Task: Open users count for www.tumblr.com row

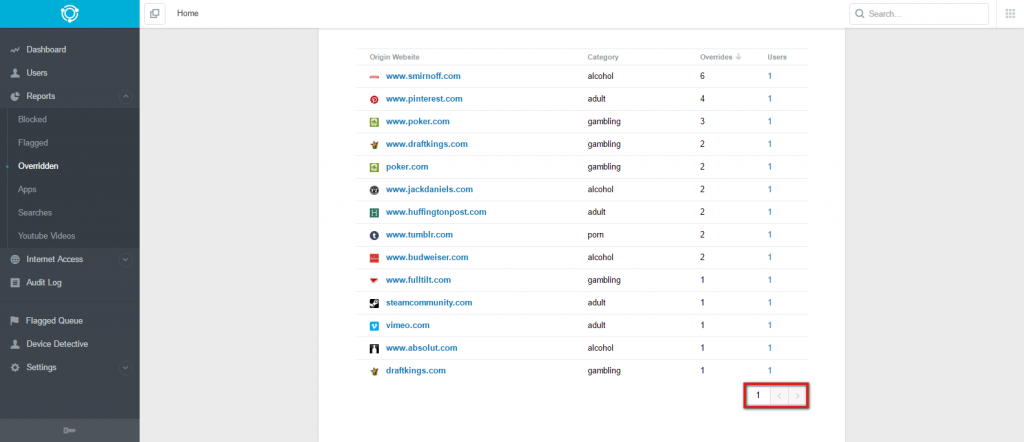Action: pos(770,234)
